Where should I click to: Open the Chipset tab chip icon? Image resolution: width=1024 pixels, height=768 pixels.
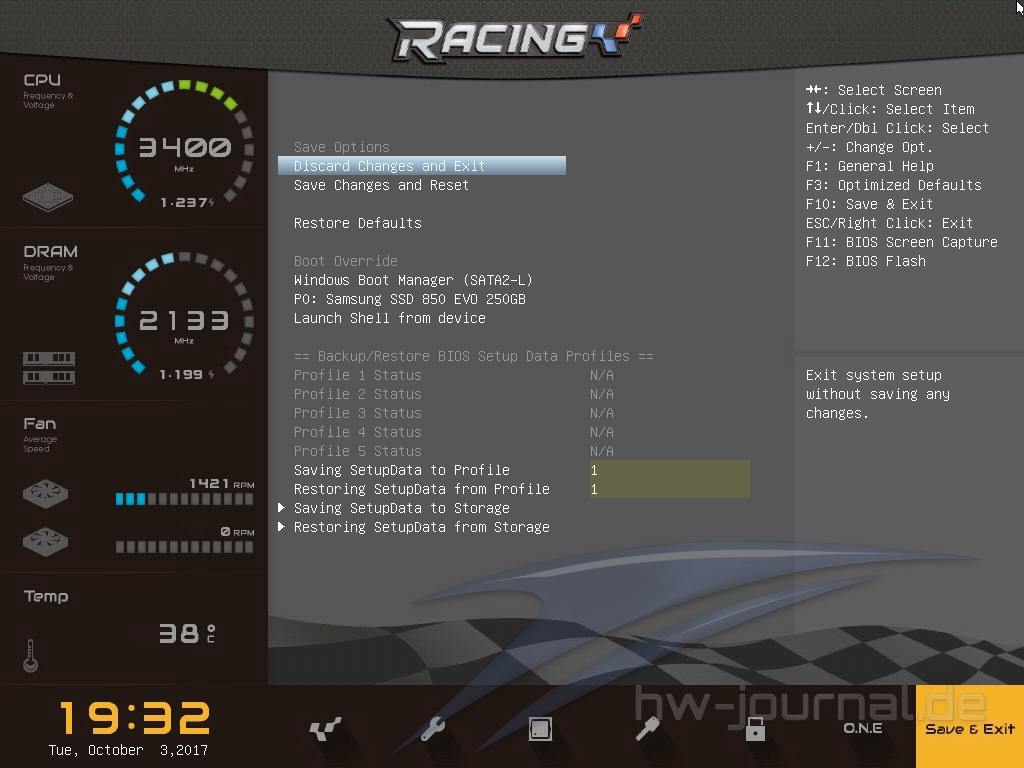pos(540,728)
